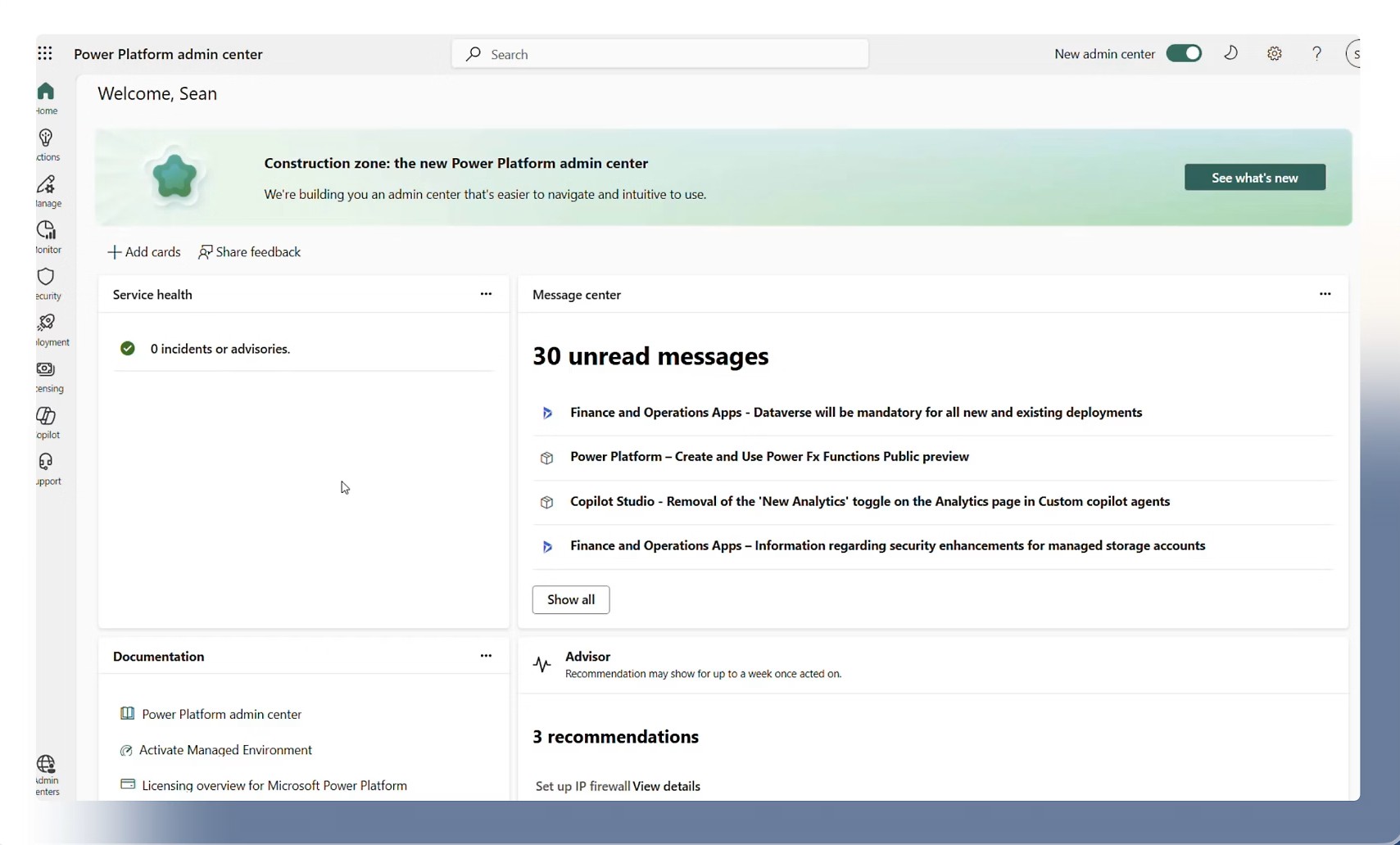
Task: Select Monitor in the navigation pane
Action: [x=47, y=236]
